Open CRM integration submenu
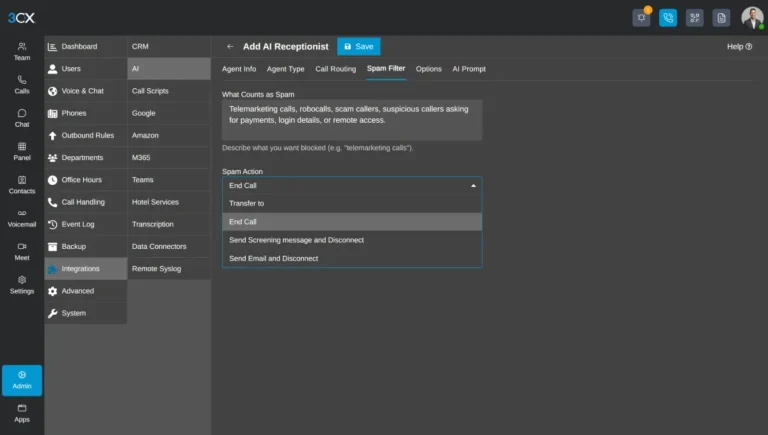 coord(169,47)
